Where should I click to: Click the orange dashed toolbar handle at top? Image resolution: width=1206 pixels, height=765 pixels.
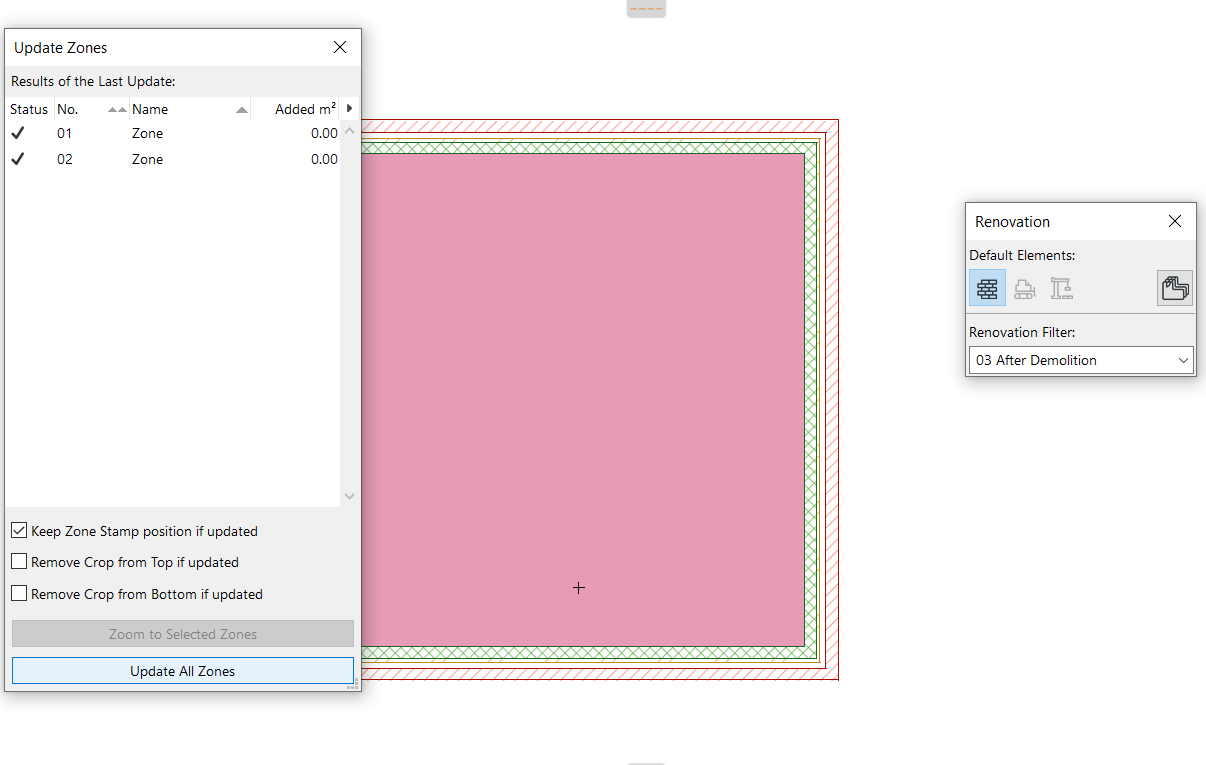646,8
